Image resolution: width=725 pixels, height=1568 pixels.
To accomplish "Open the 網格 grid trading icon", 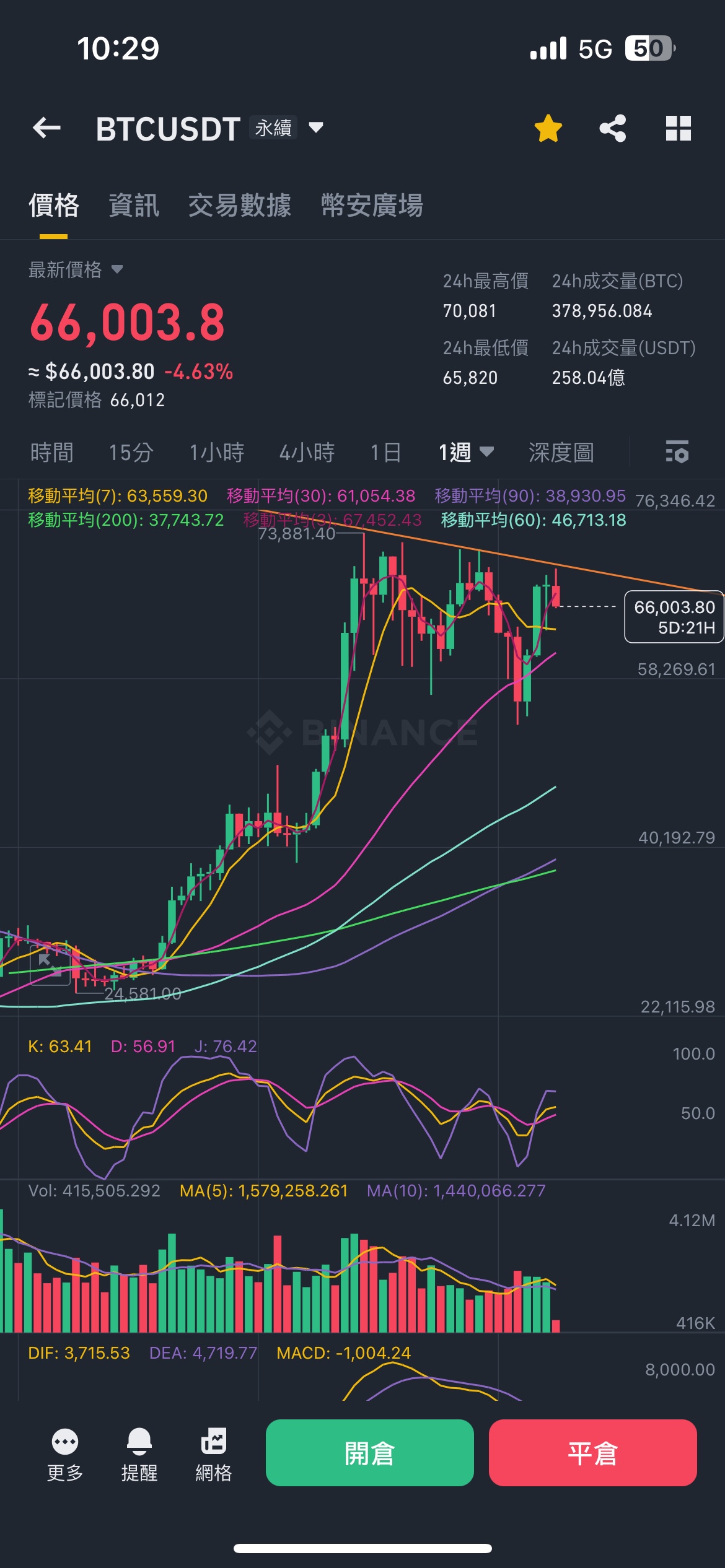I will pyautogui.click(x=214, y=1454).
